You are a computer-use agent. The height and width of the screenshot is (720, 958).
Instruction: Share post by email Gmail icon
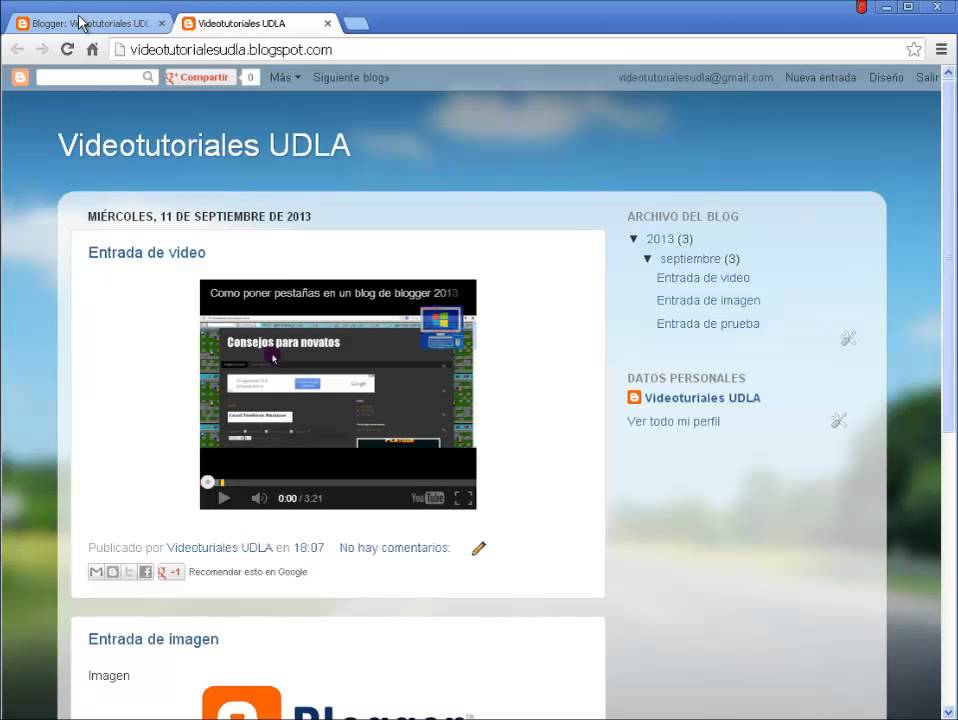click(x=97, y=572)
